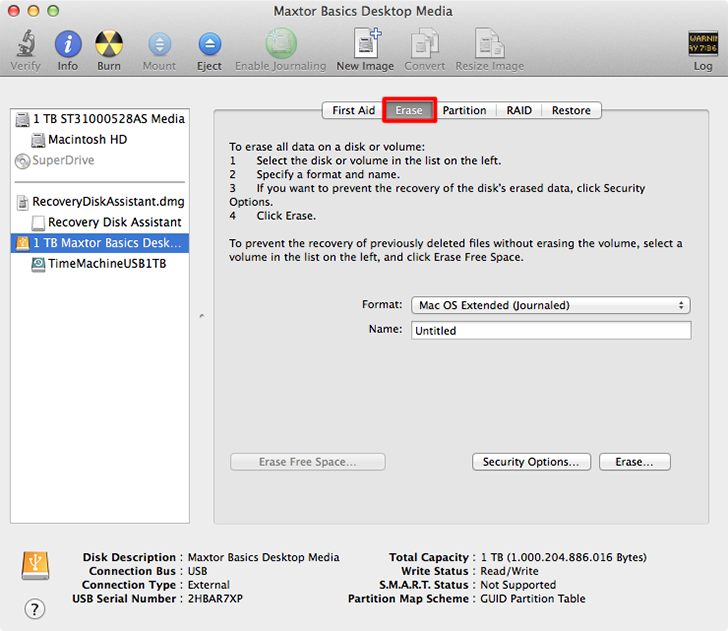Click the Read/Write status text
The height and width of the screenshot is (631, 728).
(509, 571)
